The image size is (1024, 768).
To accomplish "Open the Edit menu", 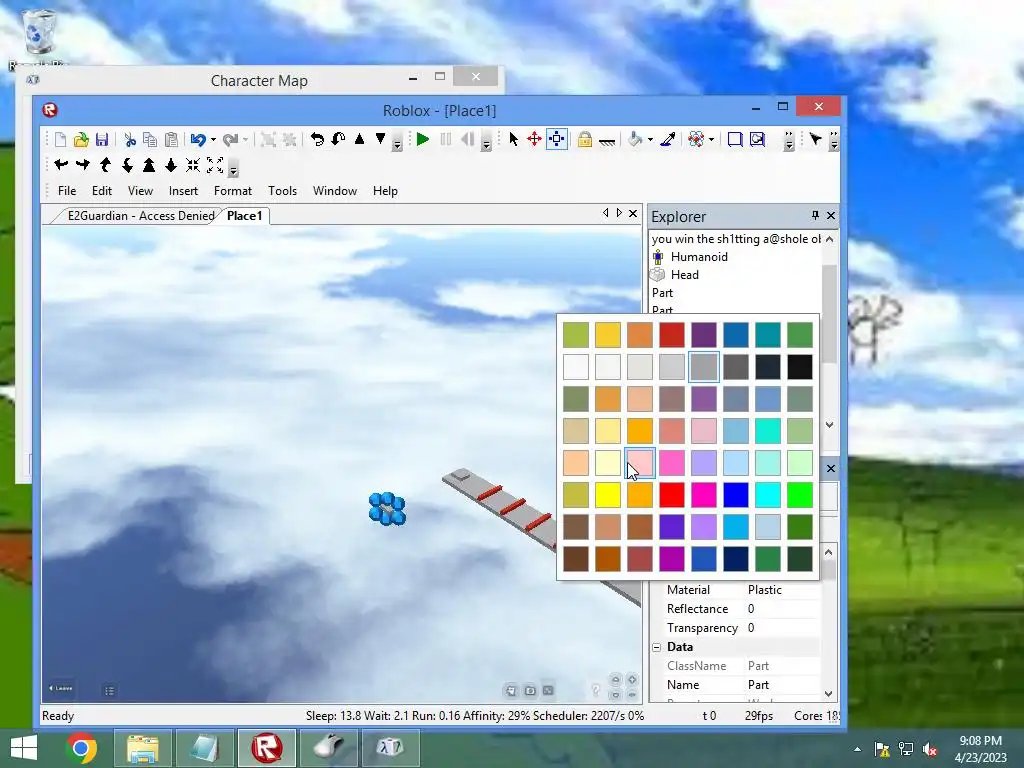I will [102, 191].
